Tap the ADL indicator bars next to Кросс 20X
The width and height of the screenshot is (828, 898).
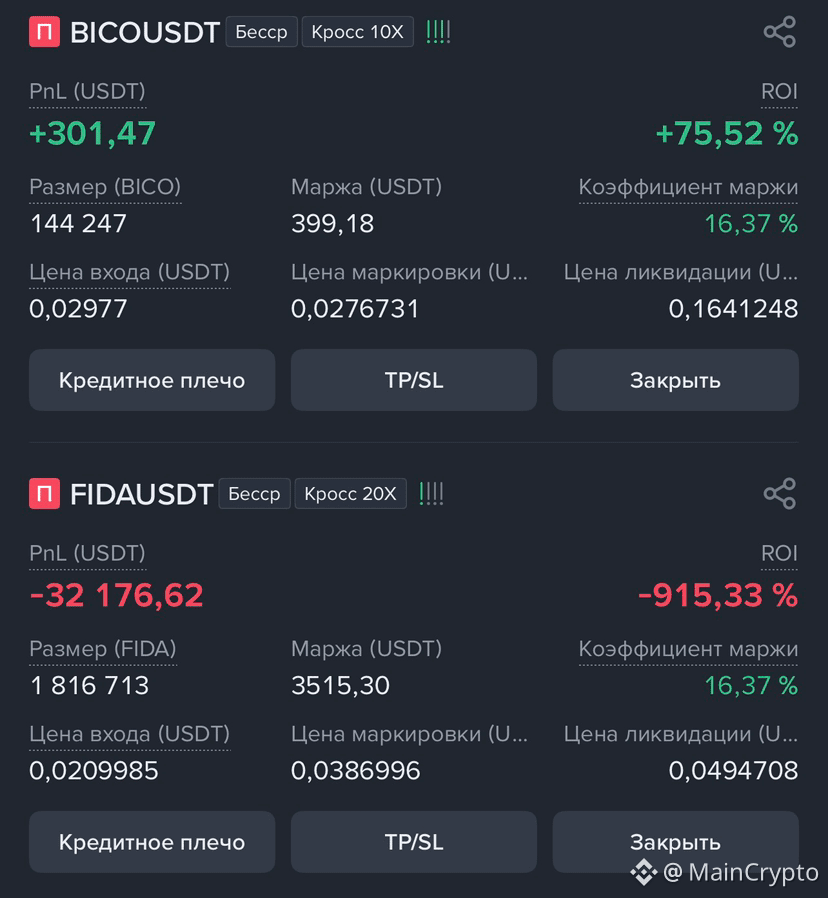432,493
